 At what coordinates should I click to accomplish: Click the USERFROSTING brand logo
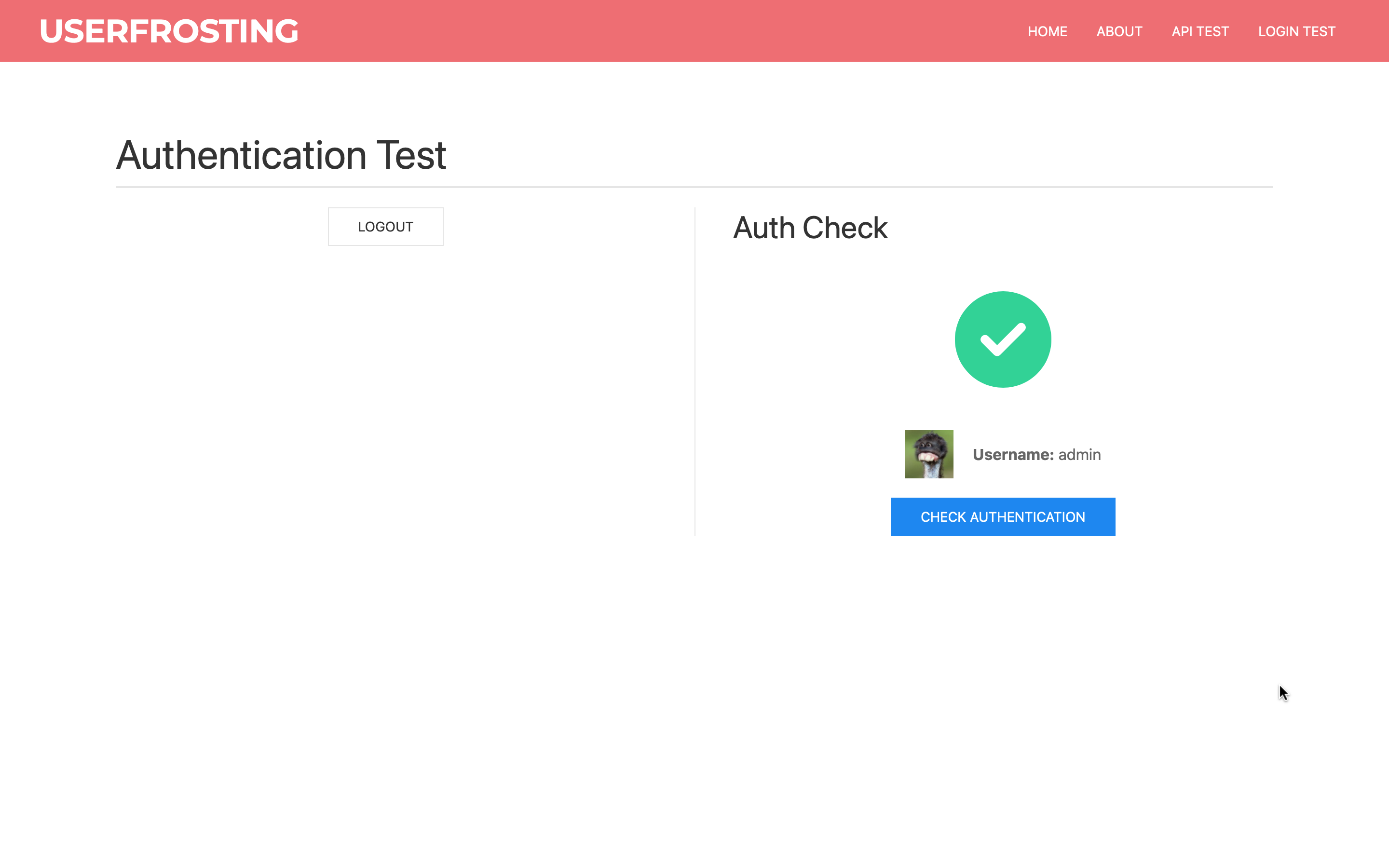point(169,31)
